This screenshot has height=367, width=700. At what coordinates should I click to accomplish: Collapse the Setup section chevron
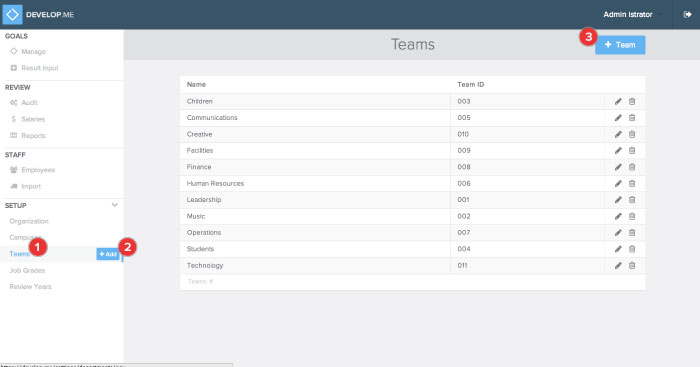coord(114,205)
